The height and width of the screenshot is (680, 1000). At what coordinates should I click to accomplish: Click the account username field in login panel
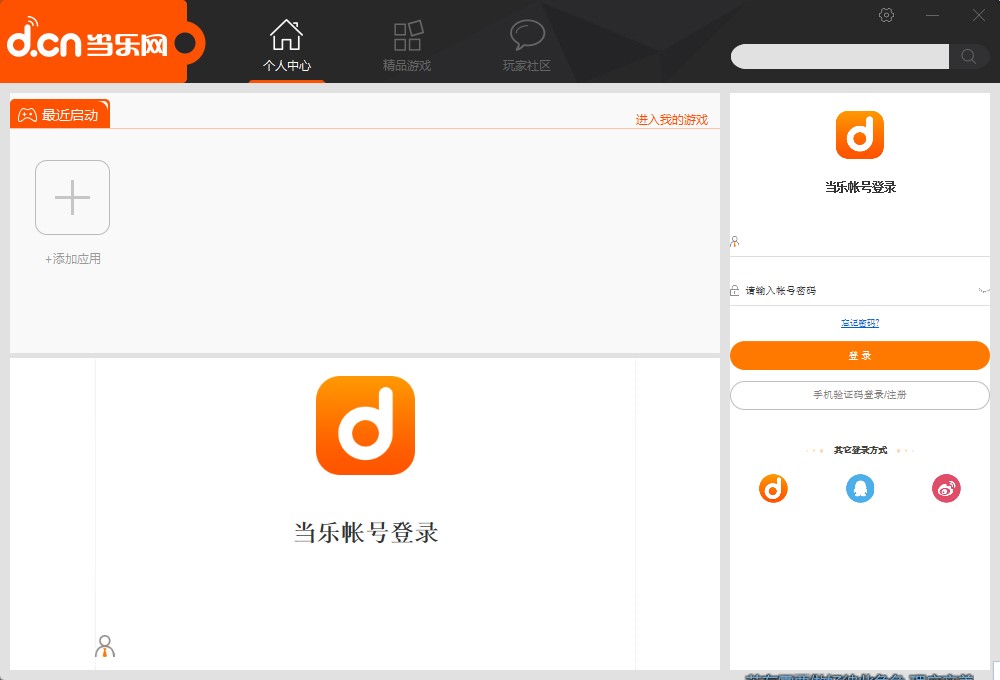pos(860,242)
